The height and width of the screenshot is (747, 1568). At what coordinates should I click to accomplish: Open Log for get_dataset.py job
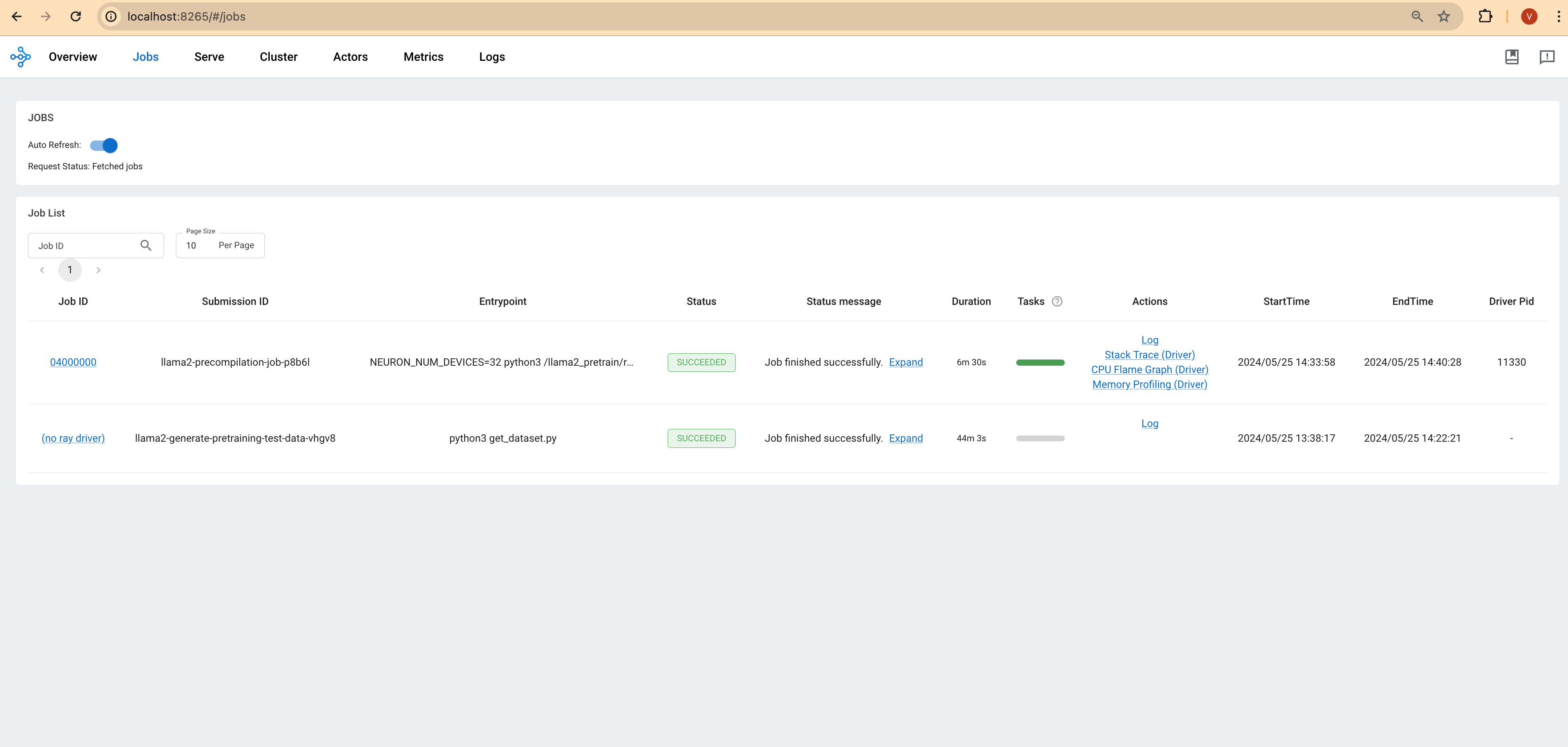pos(1150,423)
